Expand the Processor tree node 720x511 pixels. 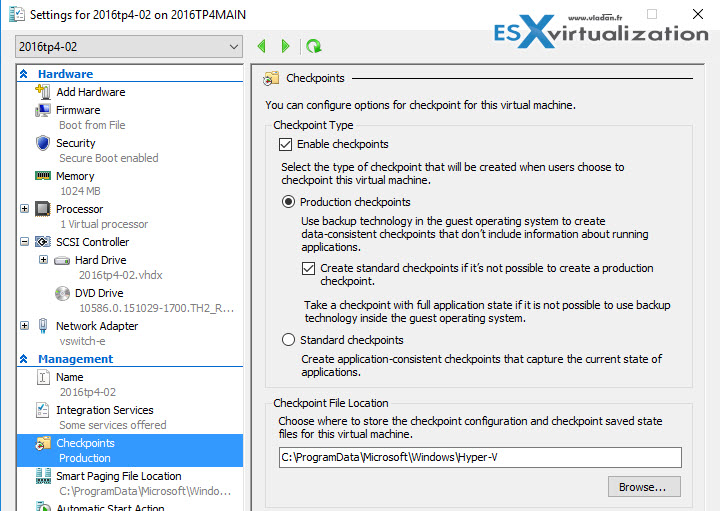(x=25, y=209)
